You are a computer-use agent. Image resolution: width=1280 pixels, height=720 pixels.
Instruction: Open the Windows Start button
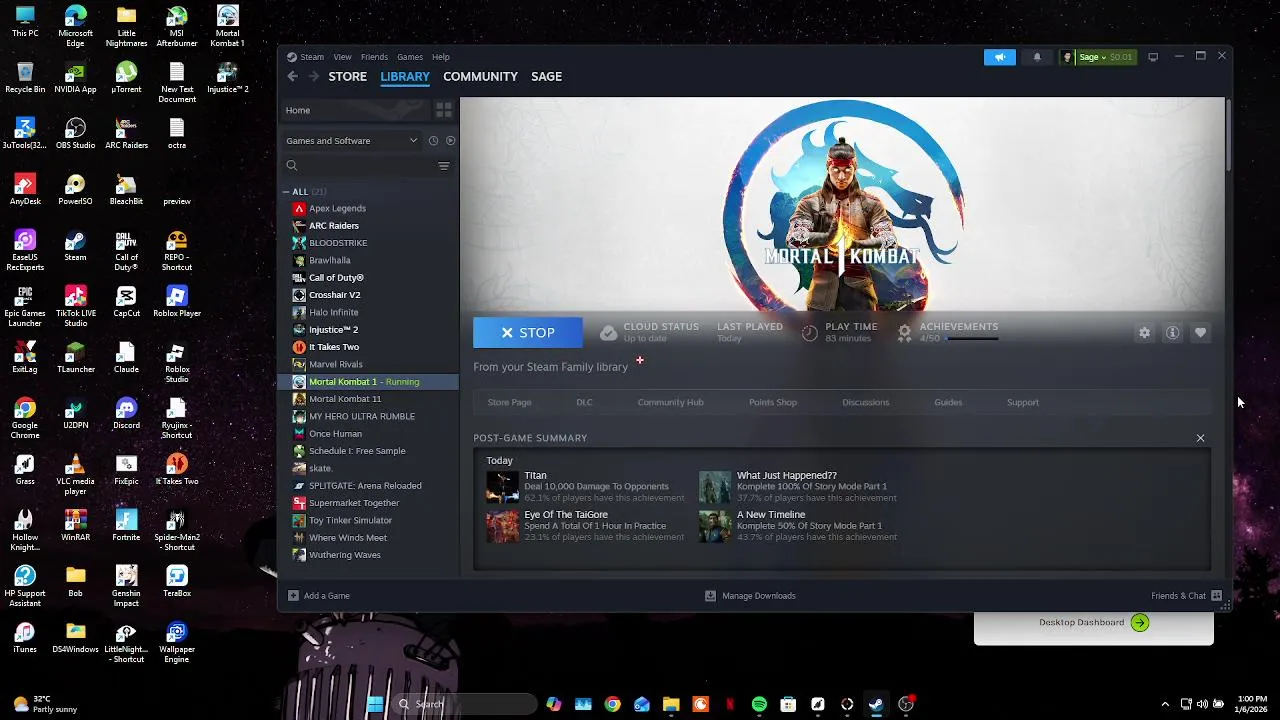pos(375,704)
